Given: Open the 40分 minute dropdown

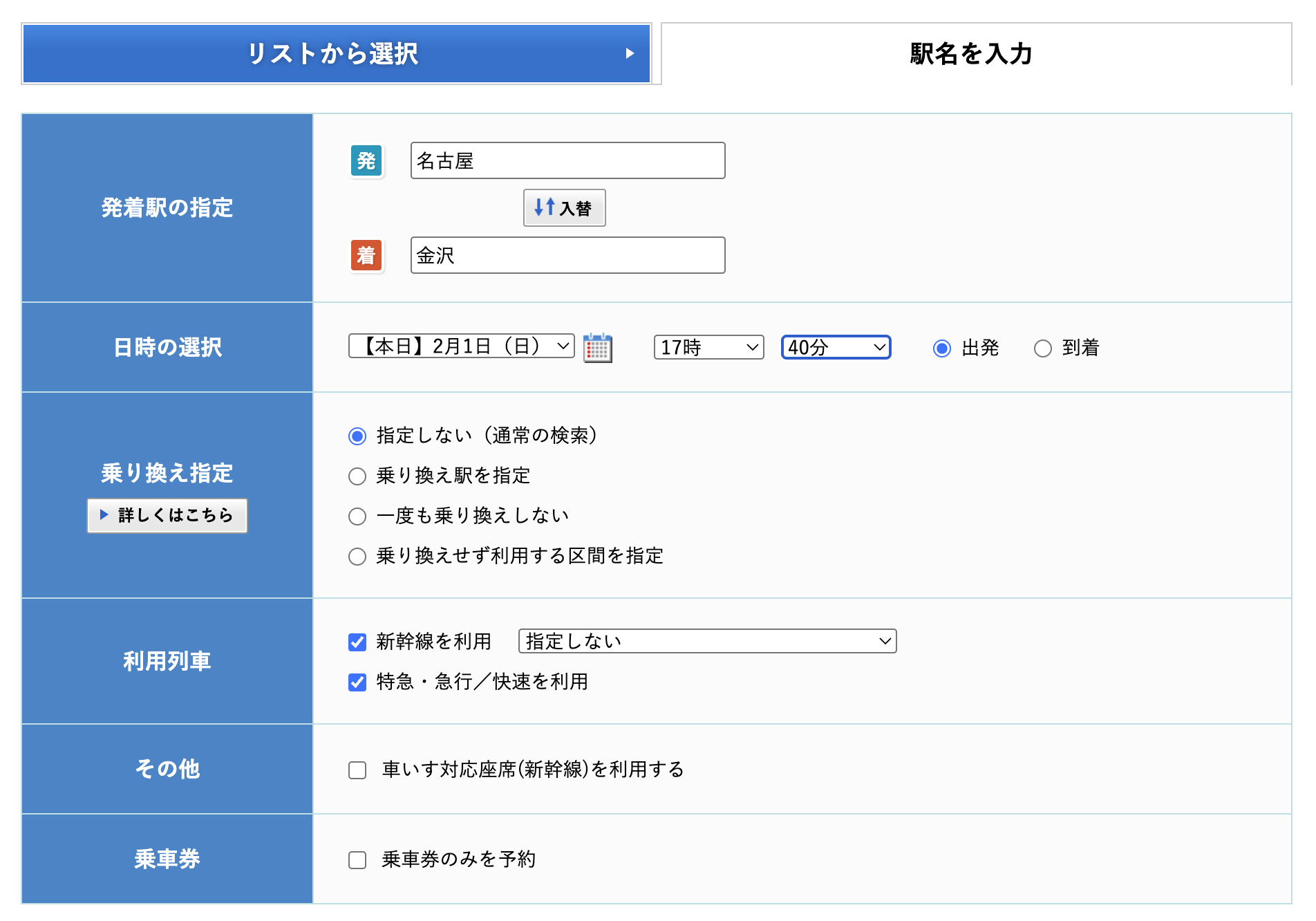Looking at the screenshot, I should tap(835, 347).
